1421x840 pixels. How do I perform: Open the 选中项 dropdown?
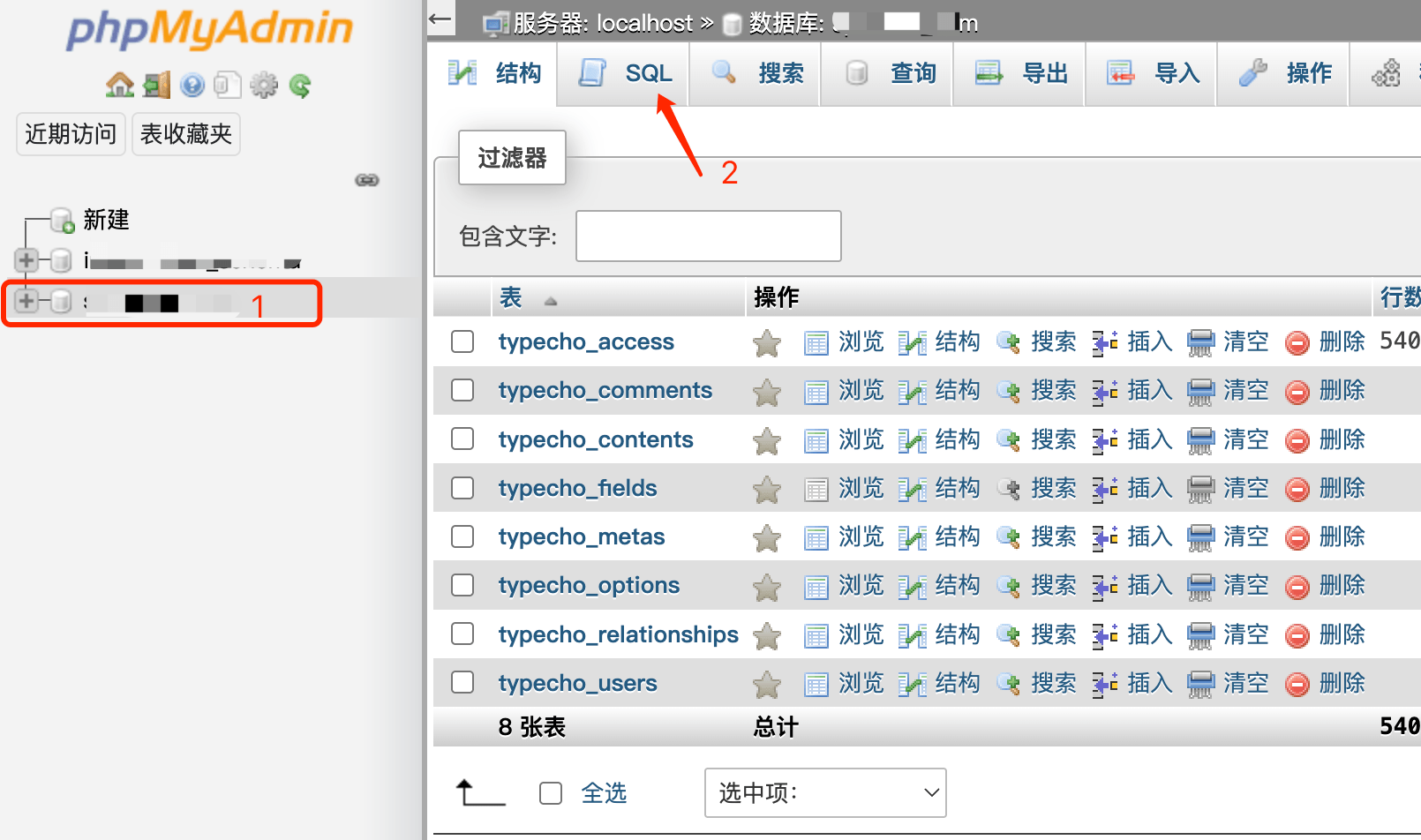coord(825,792)
